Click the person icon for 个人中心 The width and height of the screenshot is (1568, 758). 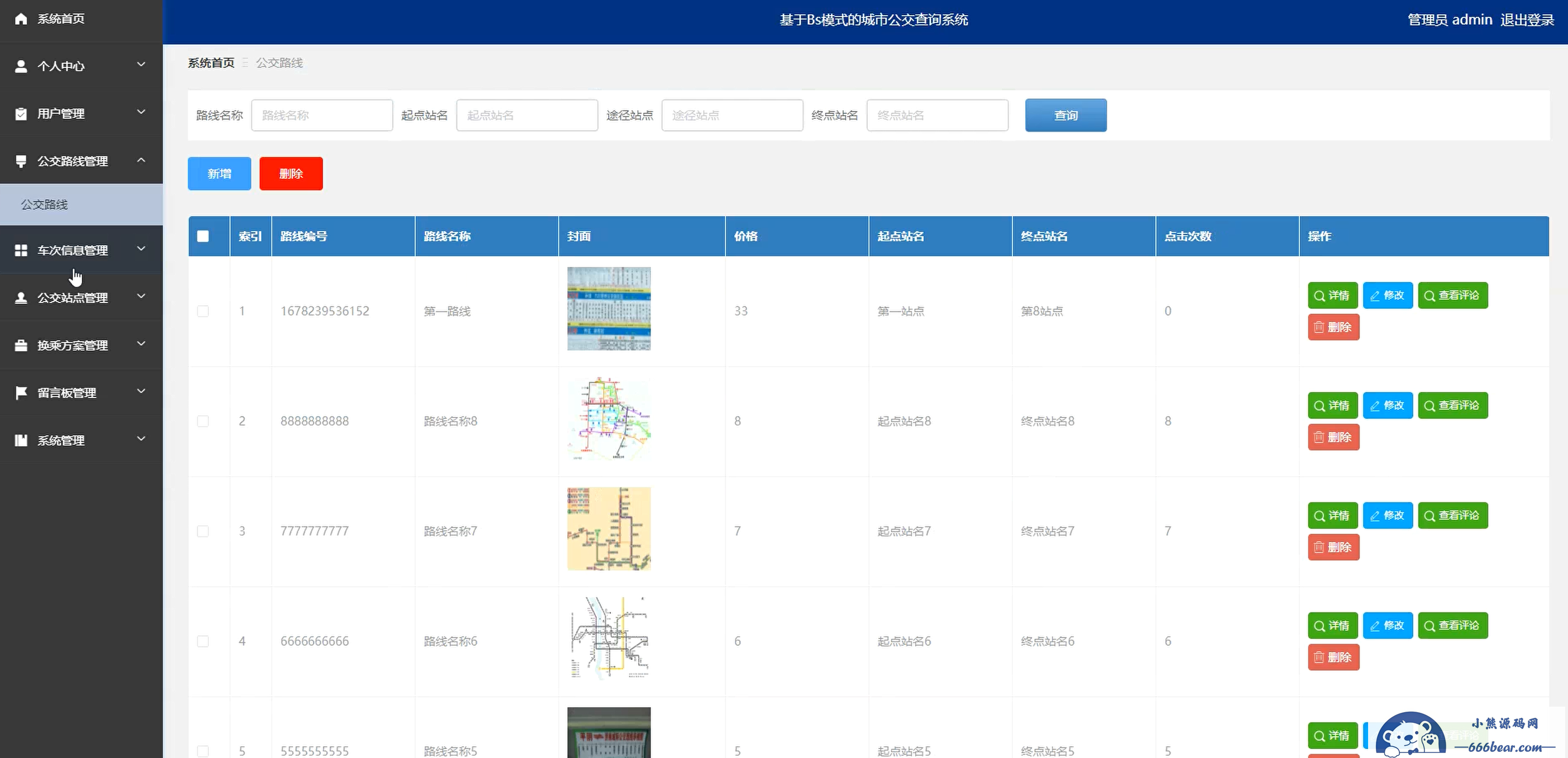(21, 66)
